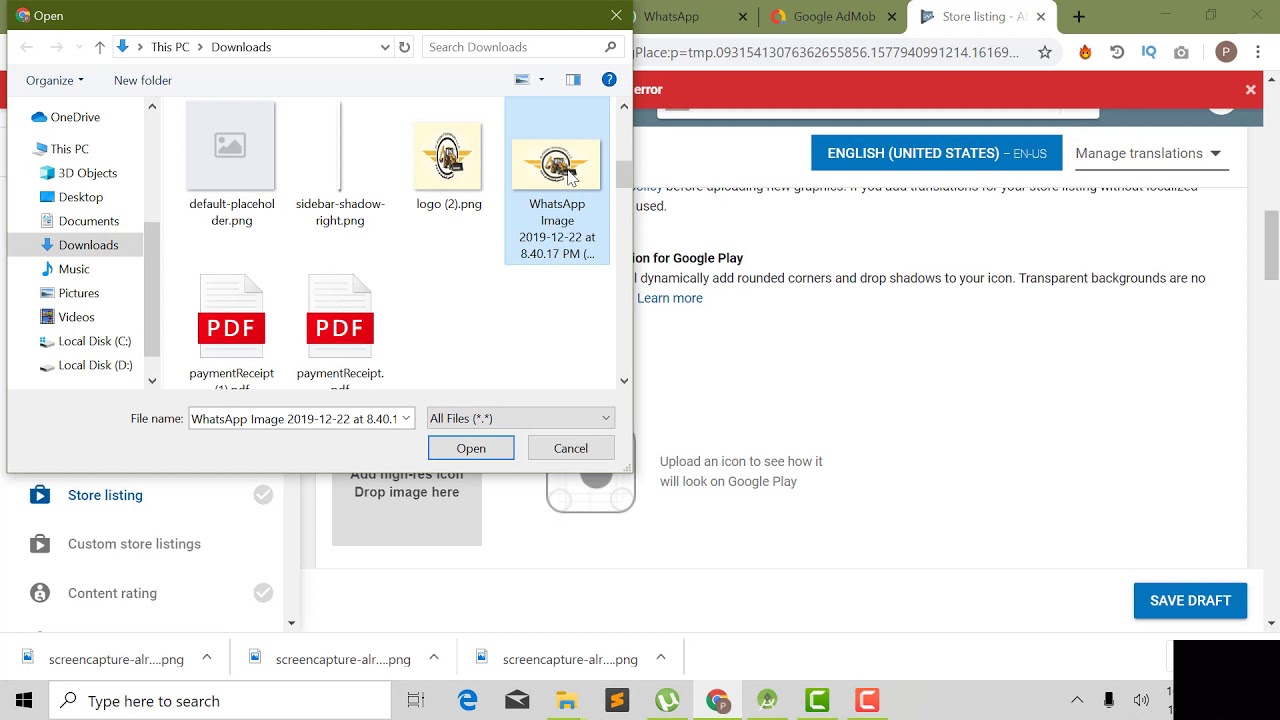This screenshot has height=720, width=1280.
Task: Refresh the Downloads folder view
Action: [x=404, y=47]
